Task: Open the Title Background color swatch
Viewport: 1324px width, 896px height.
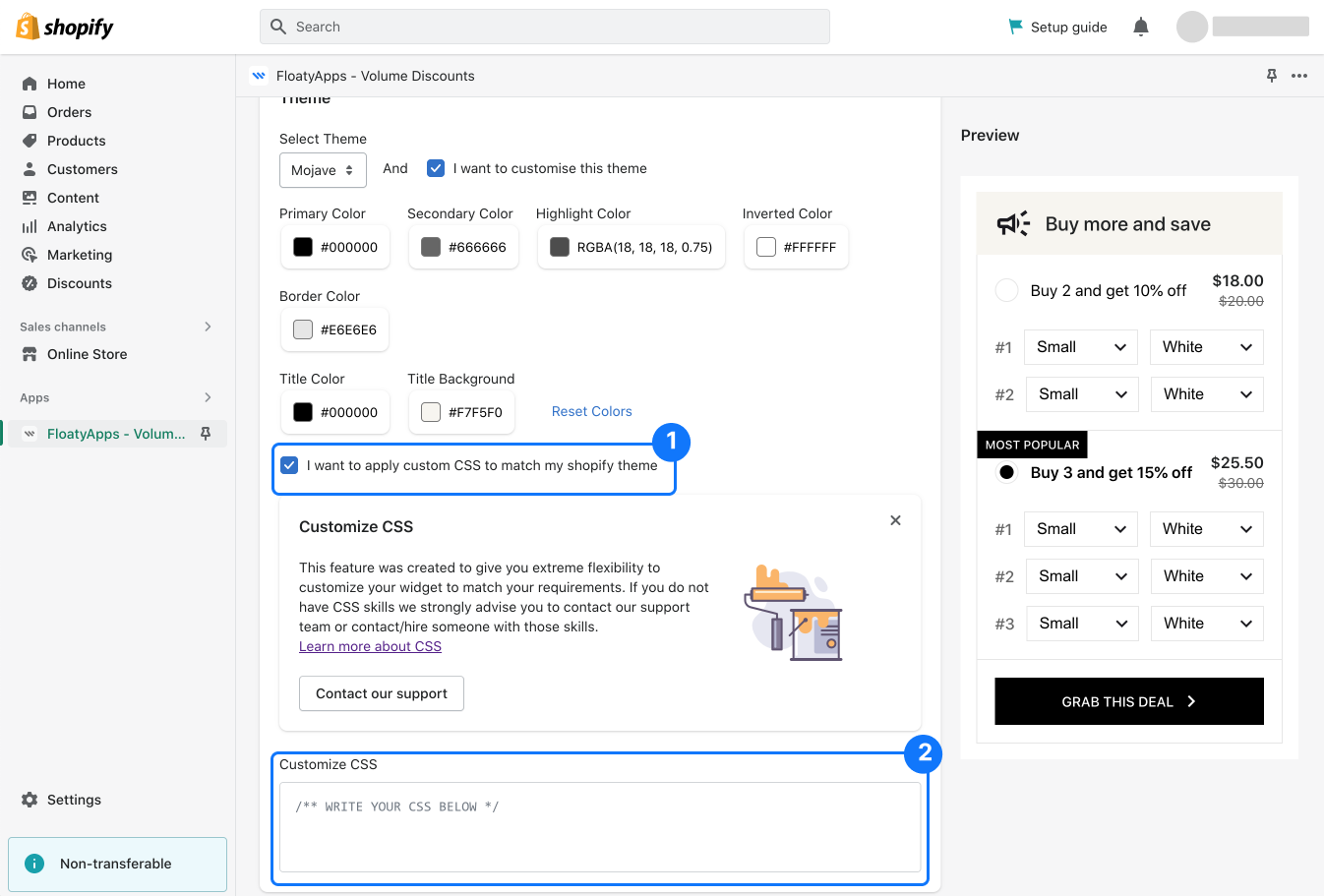Action: point(431,412)
